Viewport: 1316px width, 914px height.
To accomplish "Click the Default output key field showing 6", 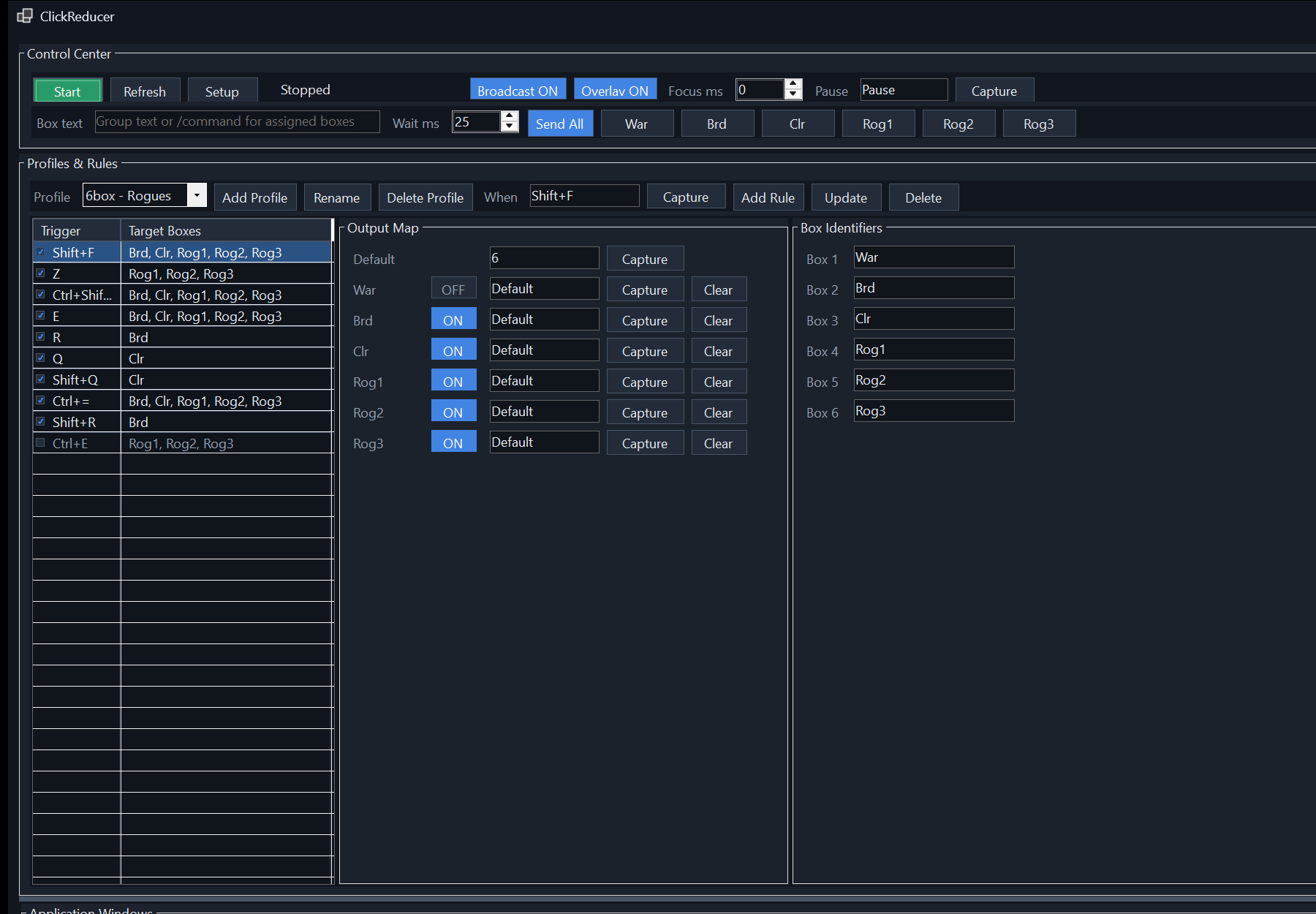I will click(x=544, y=257).
